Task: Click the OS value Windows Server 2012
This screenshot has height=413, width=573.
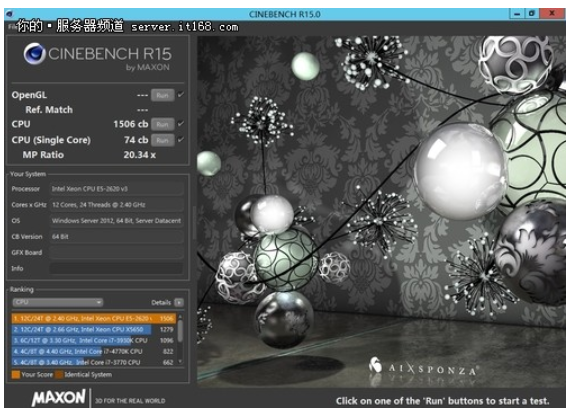Action: (x=116, y=221)
